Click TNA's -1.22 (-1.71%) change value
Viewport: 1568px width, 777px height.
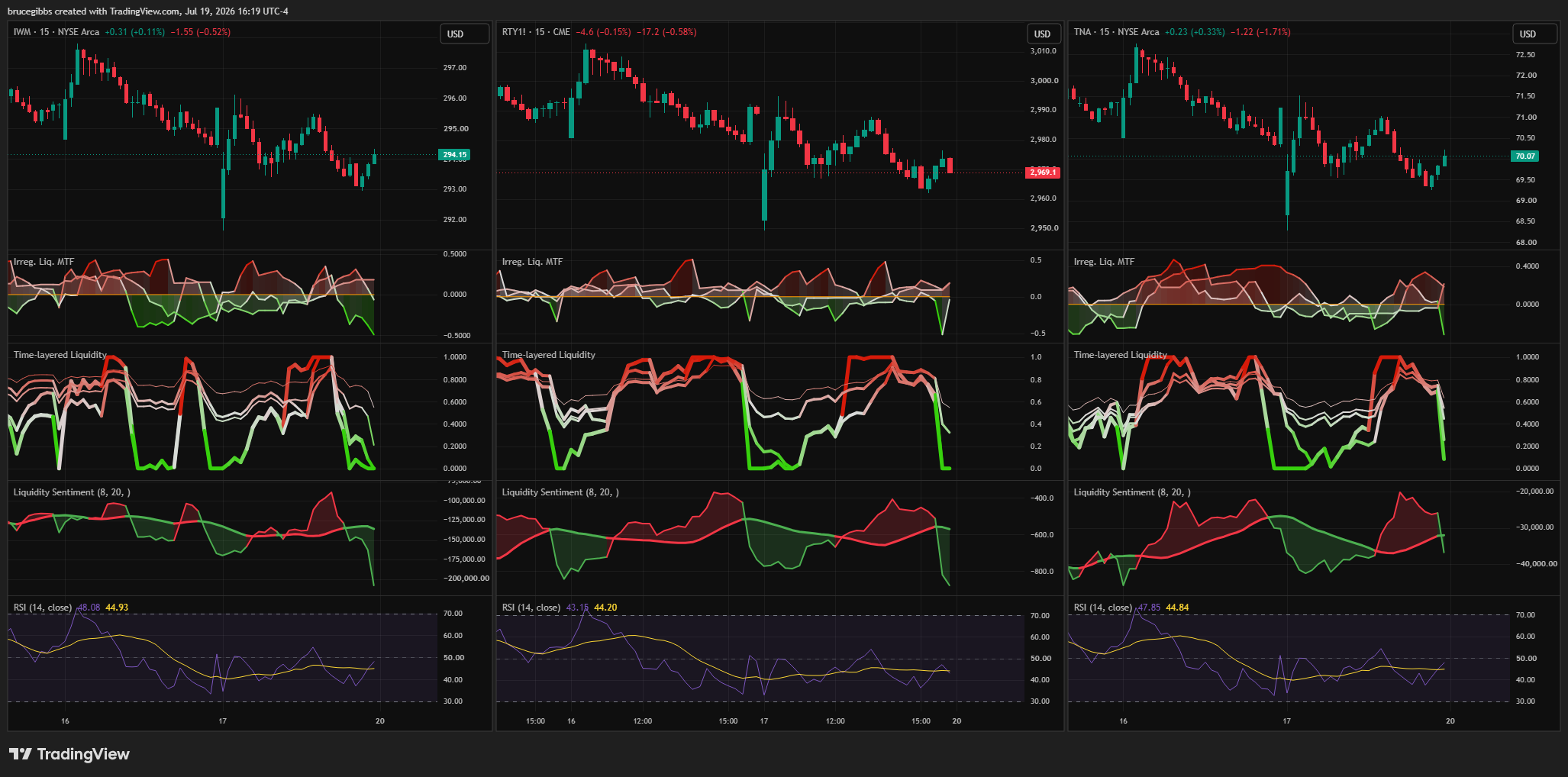[x=1260, y=32]
